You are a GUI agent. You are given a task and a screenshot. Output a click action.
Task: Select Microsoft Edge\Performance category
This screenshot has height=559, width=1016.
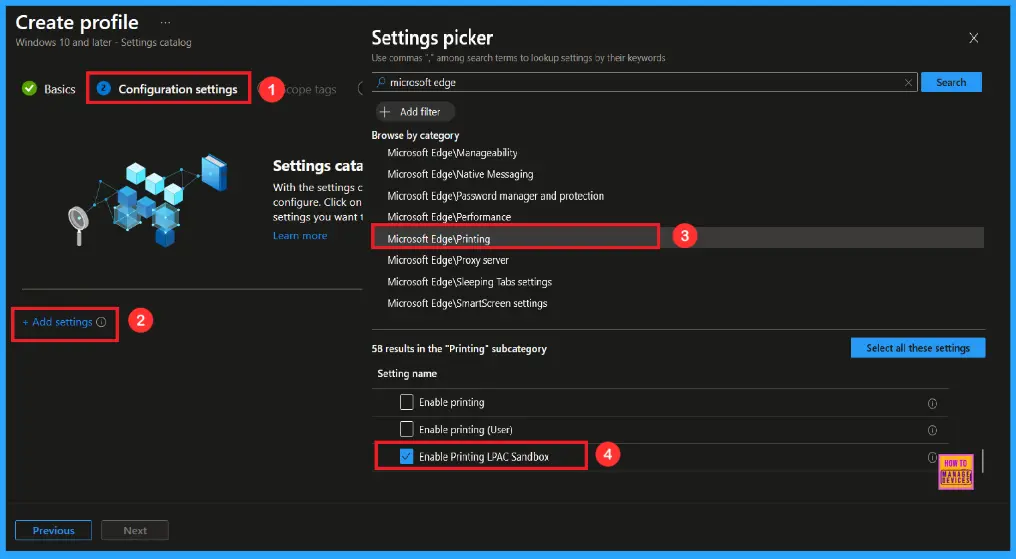(x=449, y=217)
